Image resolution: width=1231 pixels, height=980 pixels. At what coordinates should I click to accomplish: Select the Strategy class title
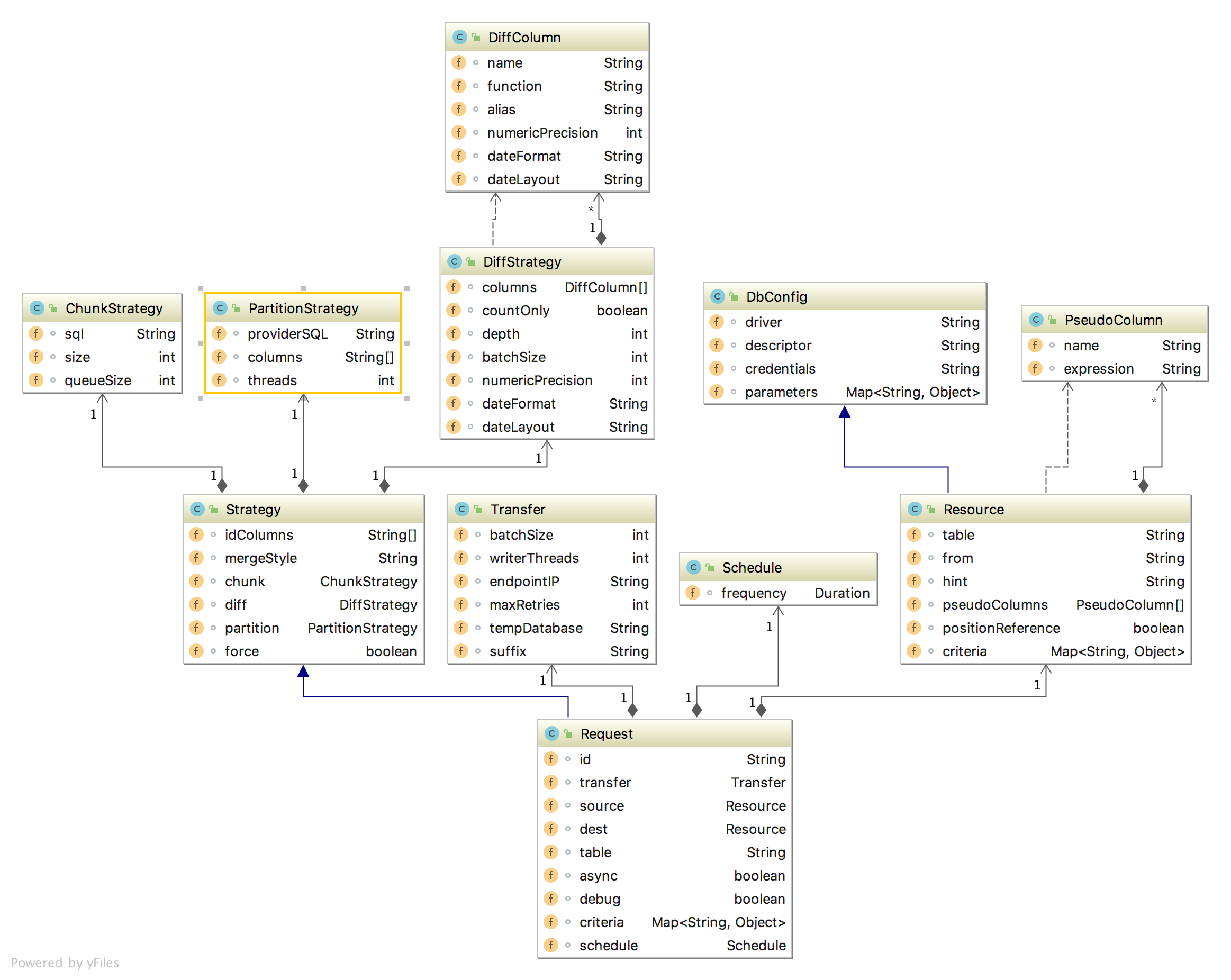(x=253, y=509)
